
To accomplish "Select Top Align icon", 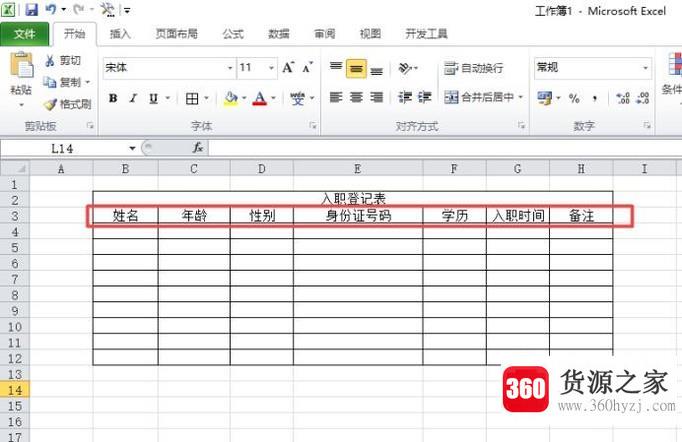I will point(336,67).
